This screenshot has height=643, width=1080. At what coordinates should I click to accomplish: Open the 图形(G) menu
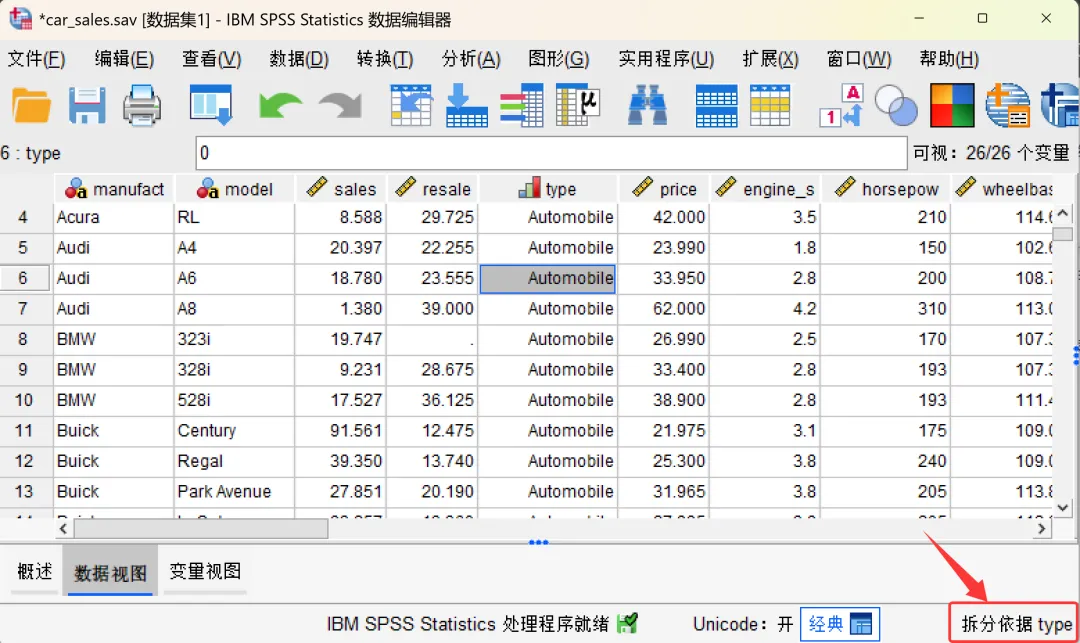(559, 59)
